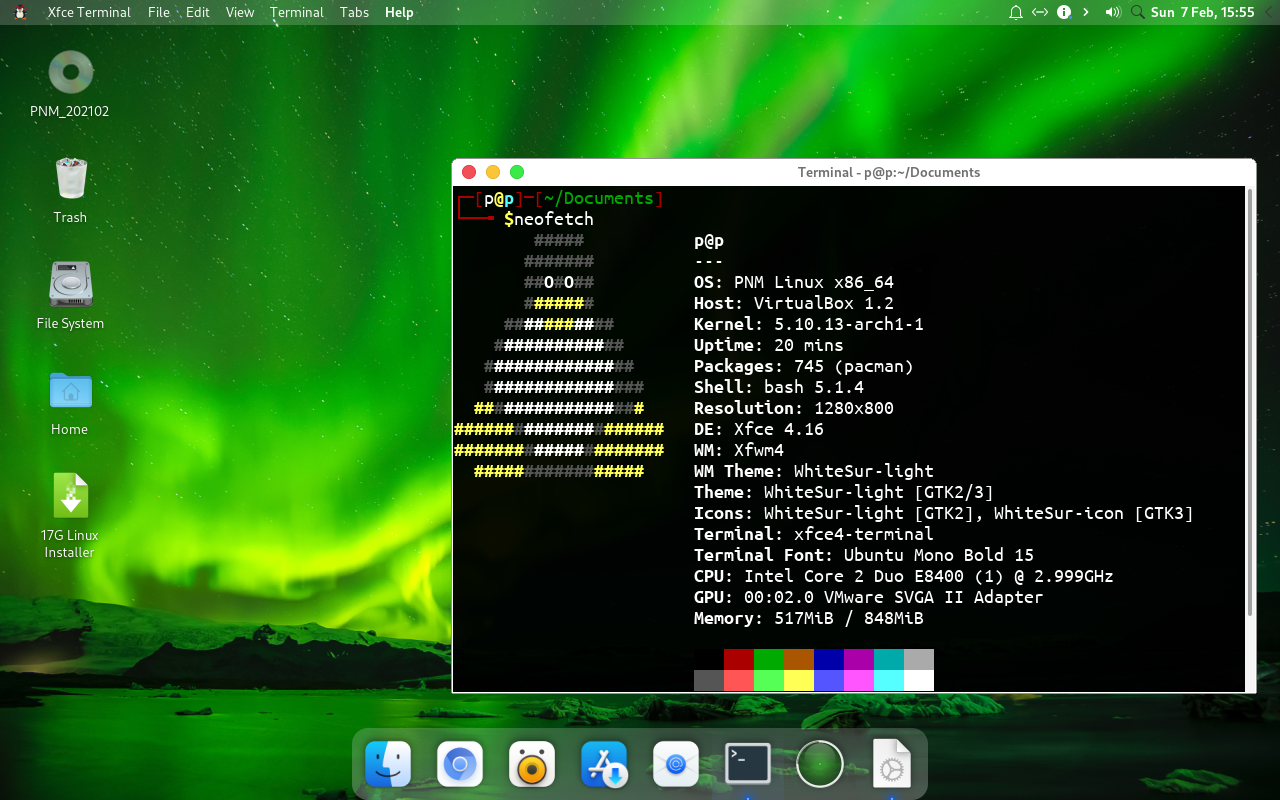Click the 'p@p' heading above the dashes
Screen dimensions: 1280x800
click(709, 240)
